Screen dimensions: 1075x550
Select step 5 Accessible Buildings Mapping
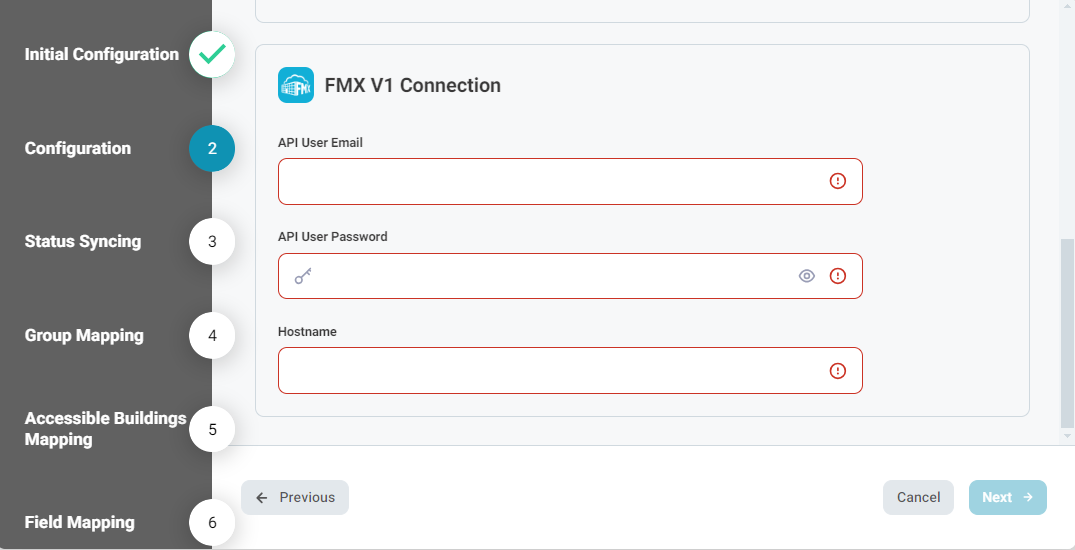point(212,429)
